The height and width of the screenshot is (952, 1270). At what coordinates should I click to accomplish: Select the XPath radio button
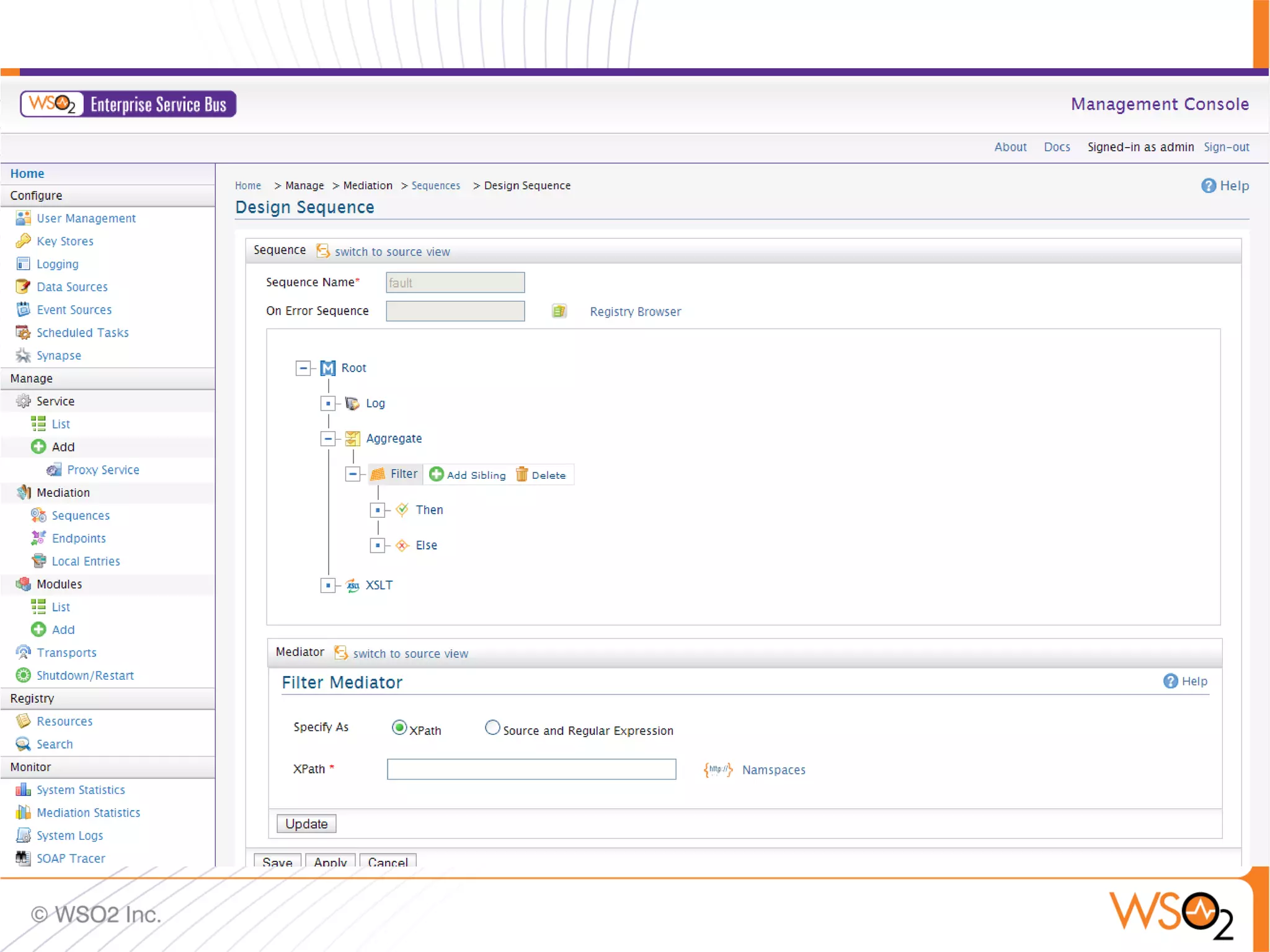[399, 727]
